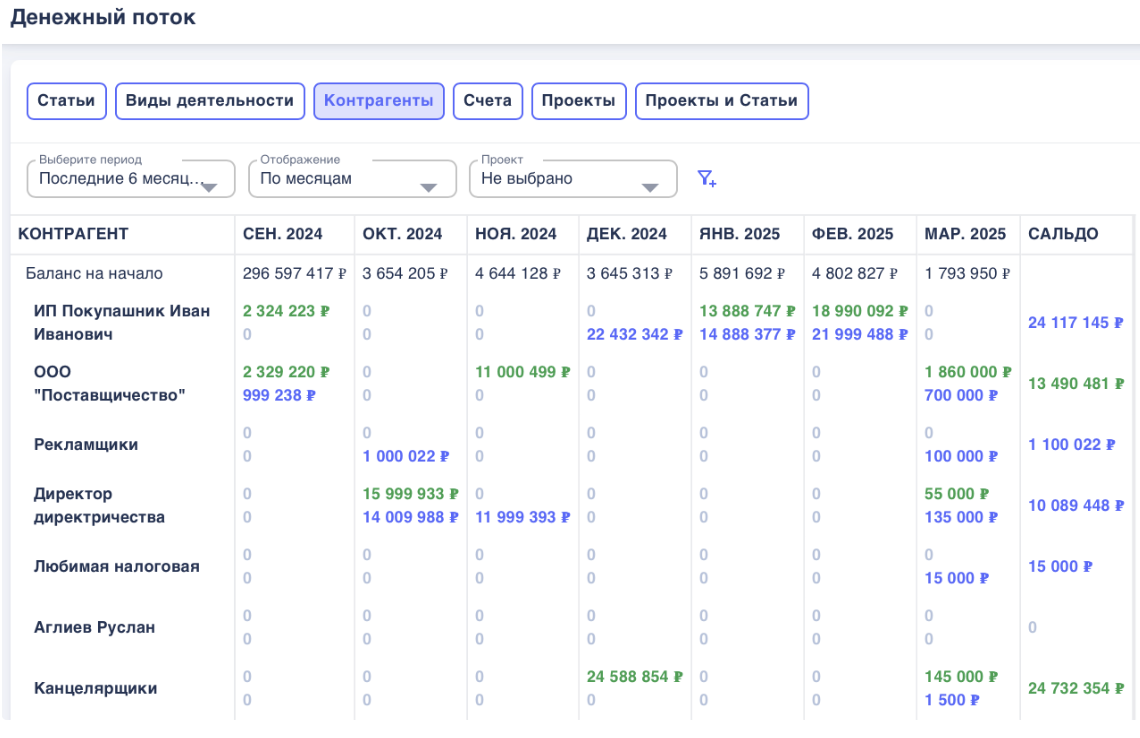Click the САЛЬДО column header
1140x738 pixels.
1063,234
